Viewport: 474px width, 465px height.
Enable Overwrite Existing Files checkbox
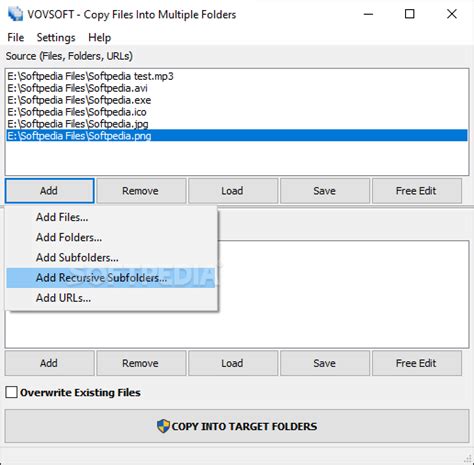(x=12, y=392)
